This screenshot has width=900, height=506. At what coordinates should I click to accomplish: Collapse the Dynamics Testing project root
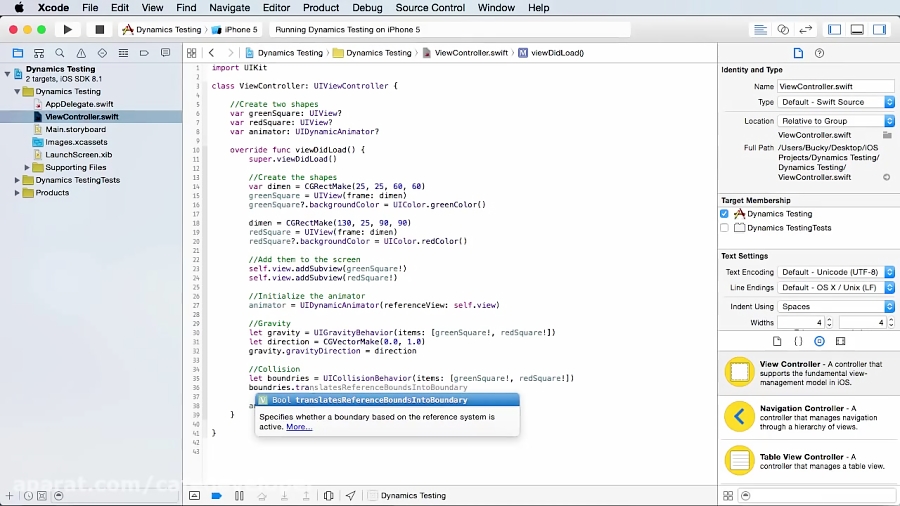point(7,73)
